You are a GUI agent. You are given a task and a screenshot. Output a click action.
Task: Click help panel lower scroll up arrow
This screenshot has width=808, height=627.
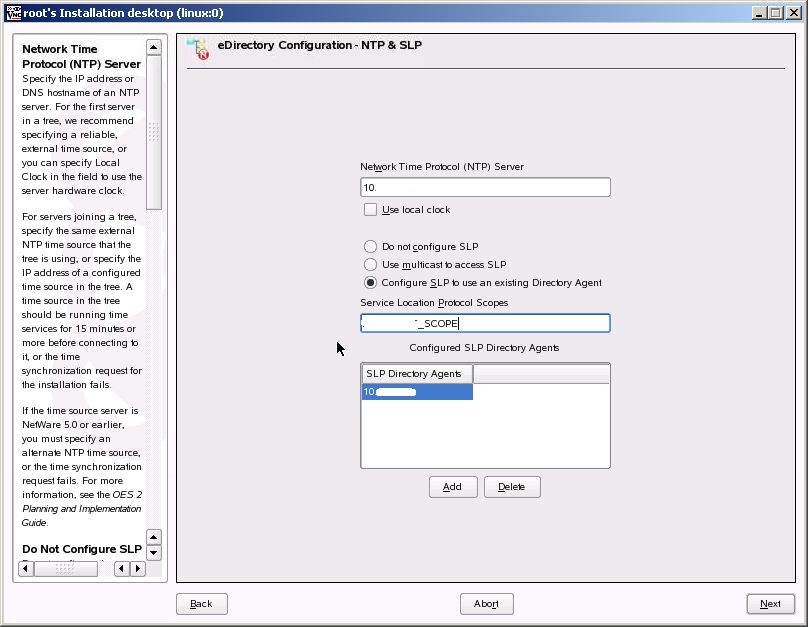(x=154, y=537)
